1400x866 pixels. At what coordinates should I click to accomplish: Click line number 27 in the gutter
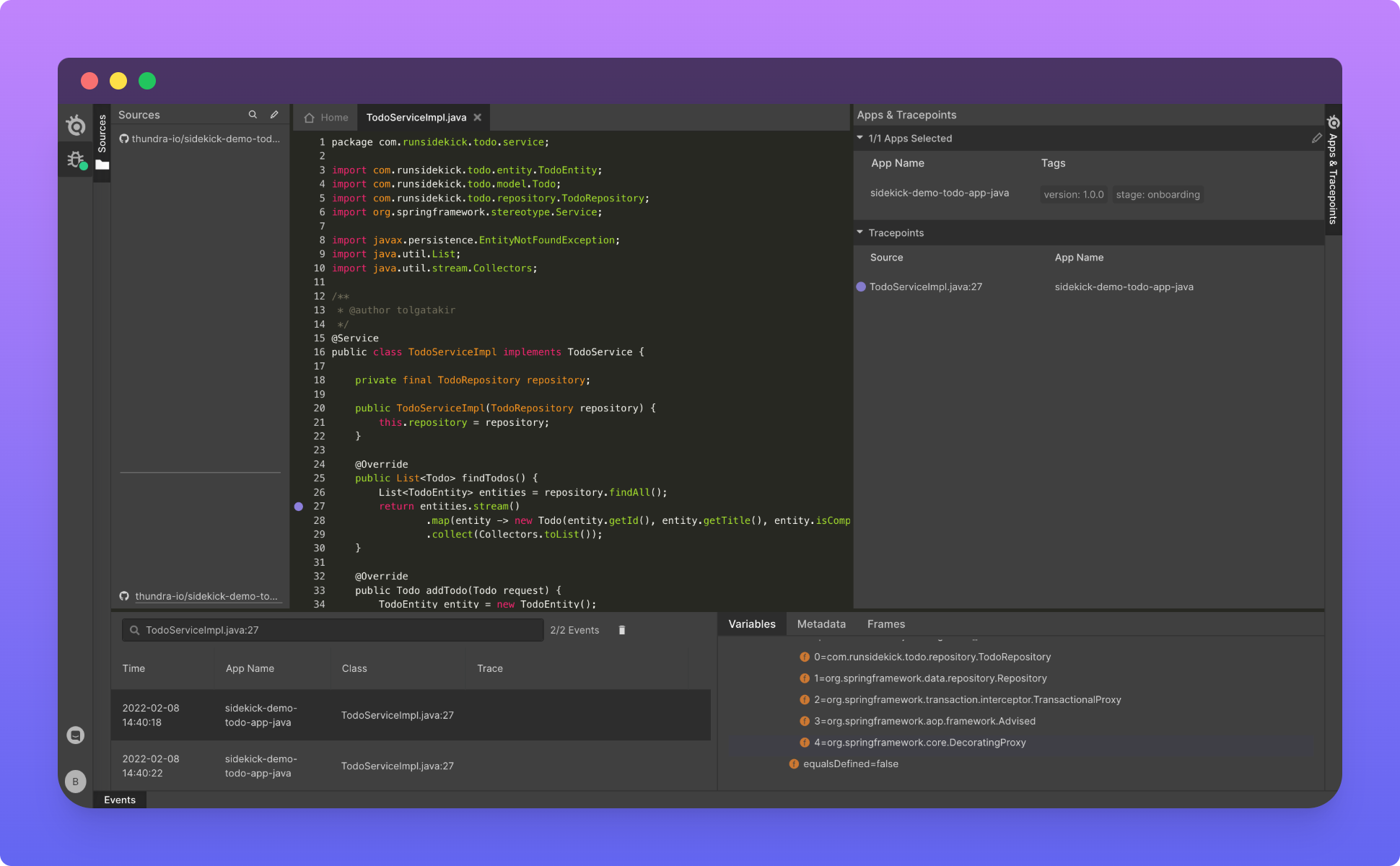coord(319,507)
